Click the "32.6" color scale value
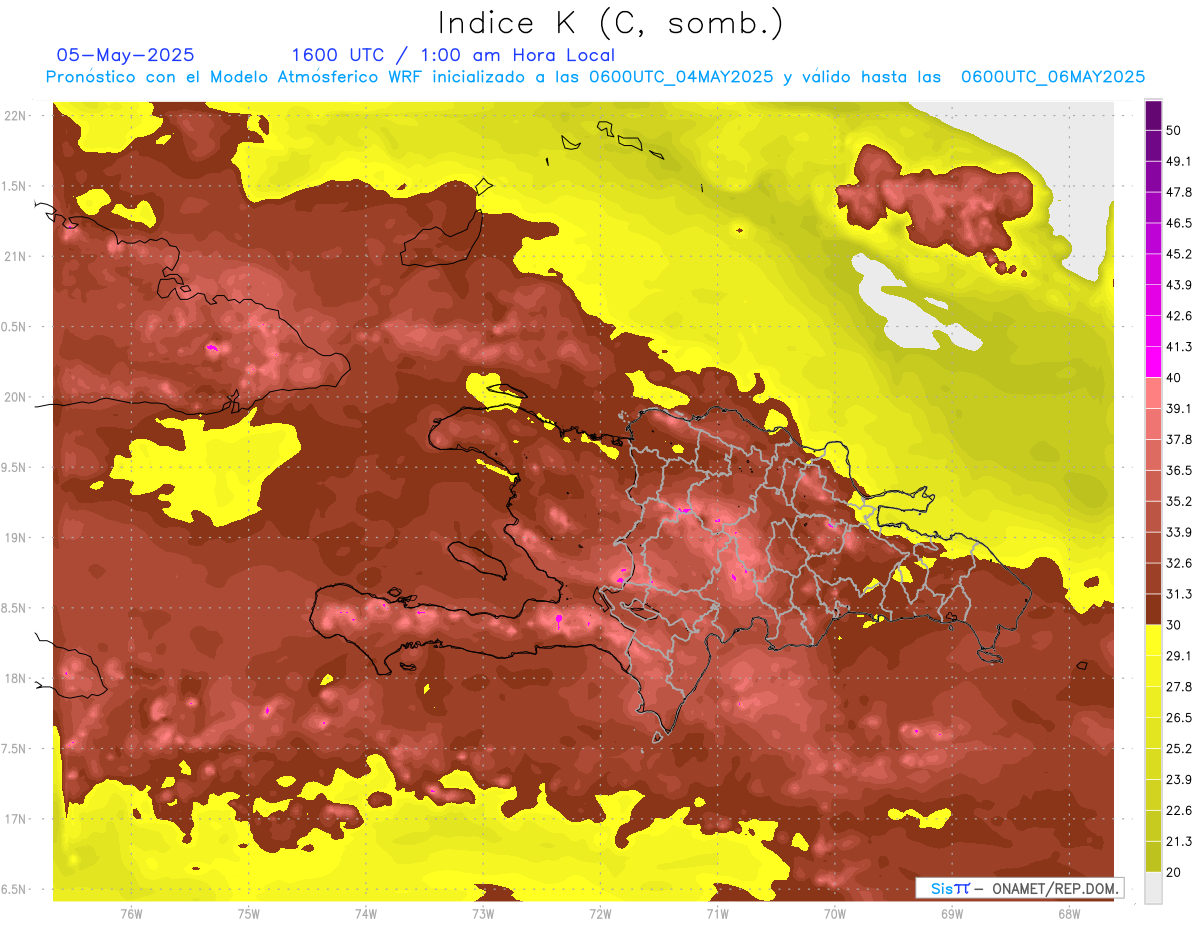The width and height of the screenshot is (1200, 927). pos(1179,563)
